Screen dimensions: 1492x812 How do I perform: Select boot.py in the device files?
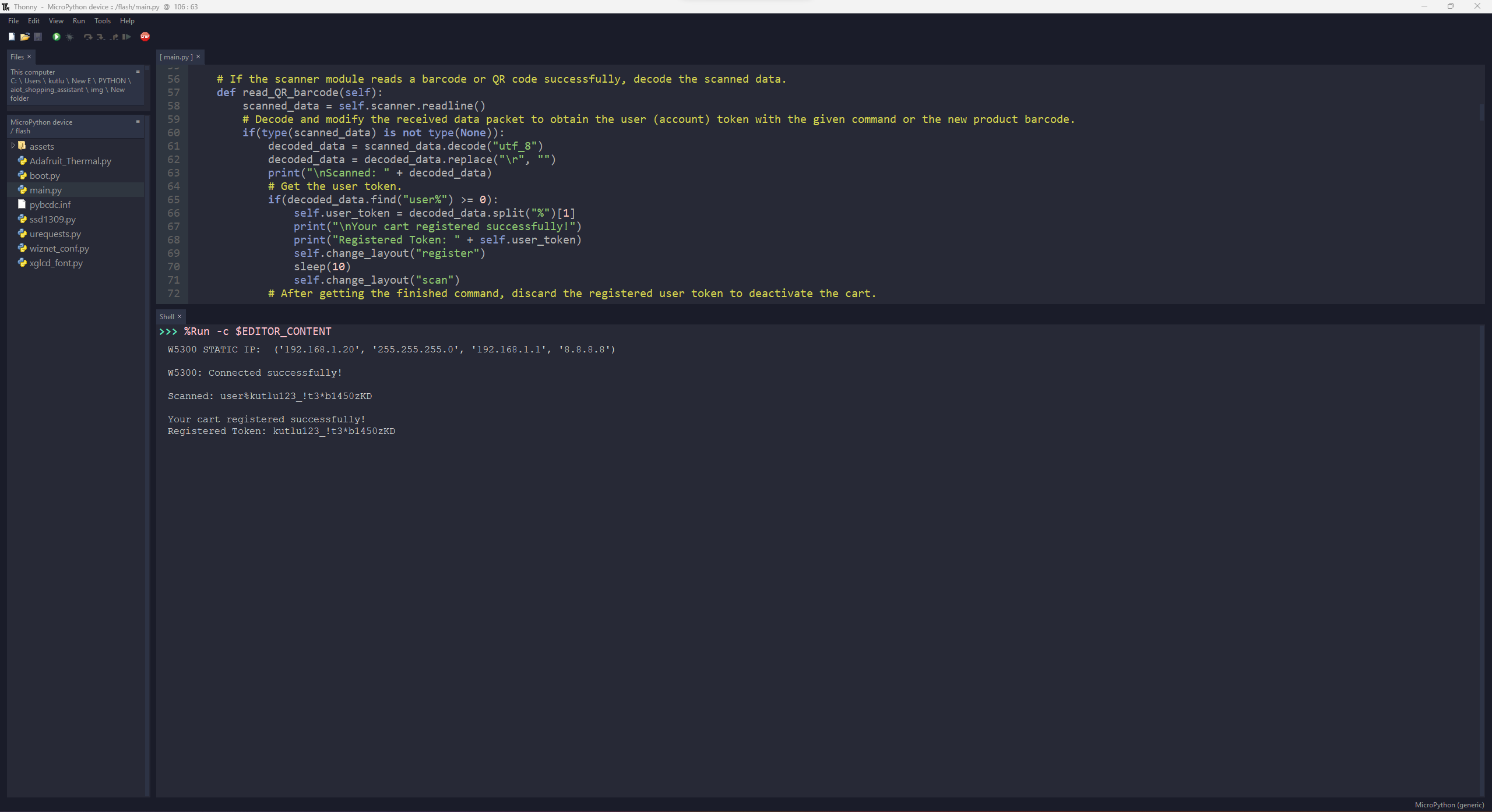click(x=44, y=175)
